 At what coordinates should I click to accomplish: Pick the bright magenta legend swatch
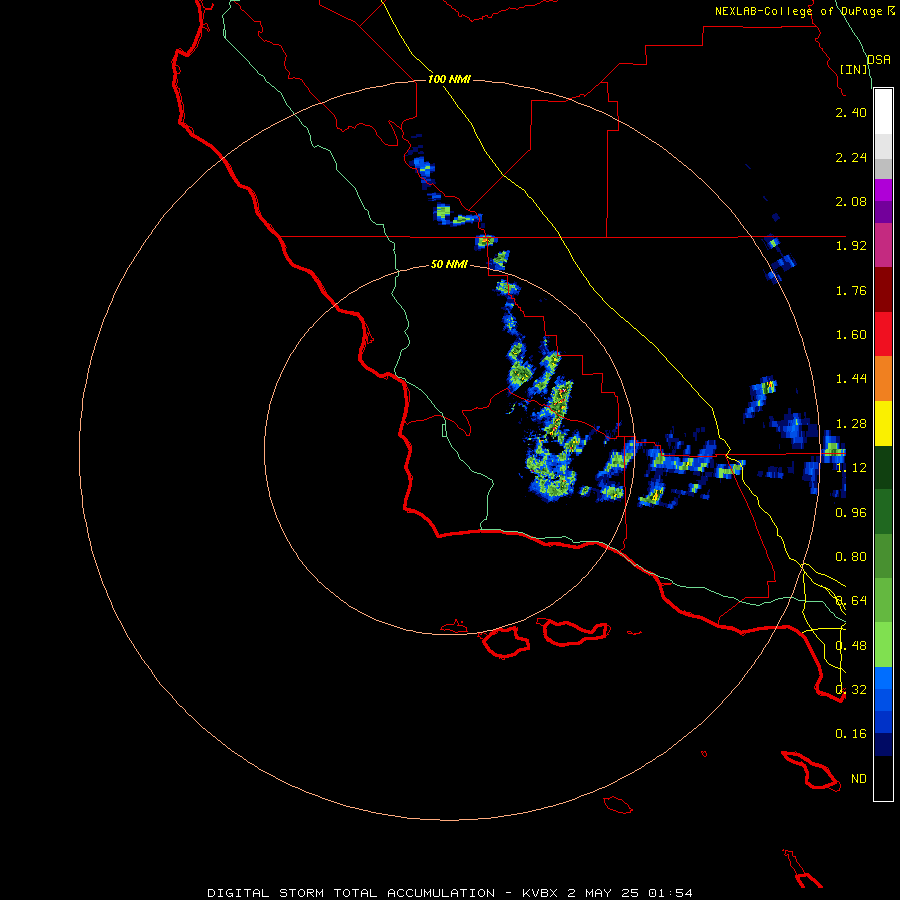(x=883, y=190)
